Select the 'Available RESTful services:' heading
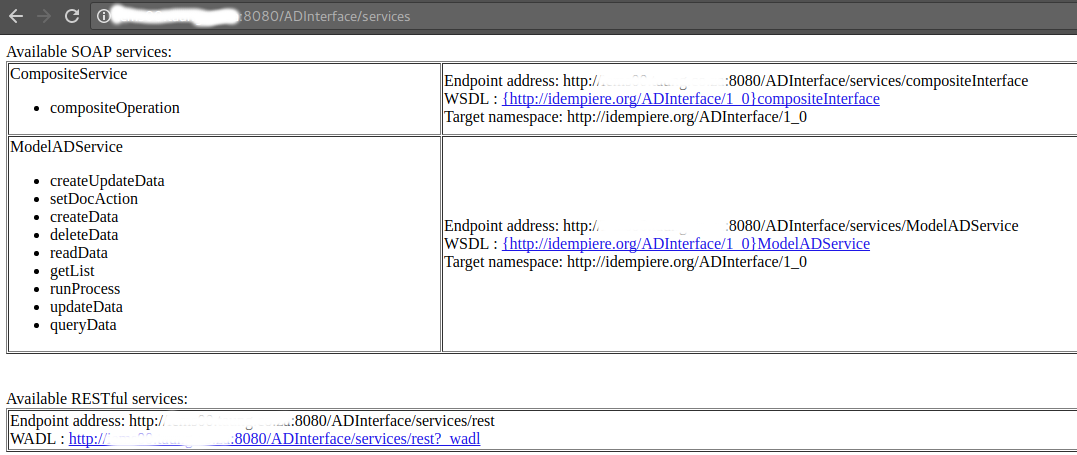This screenshot has height=455, width=1077. 97,399
